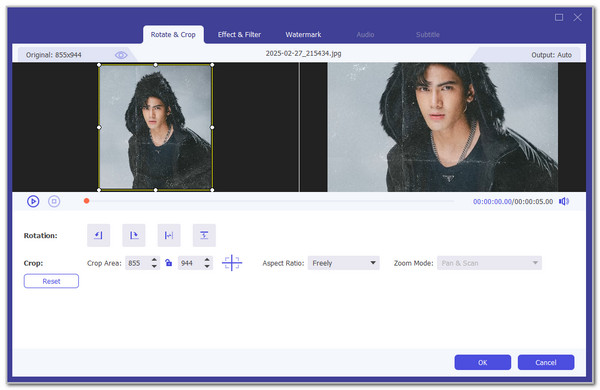Toggle the aspect ratio lock icon
Image resolution: width=600 pixels, height=390 pixels.
(x=168, y=263)
